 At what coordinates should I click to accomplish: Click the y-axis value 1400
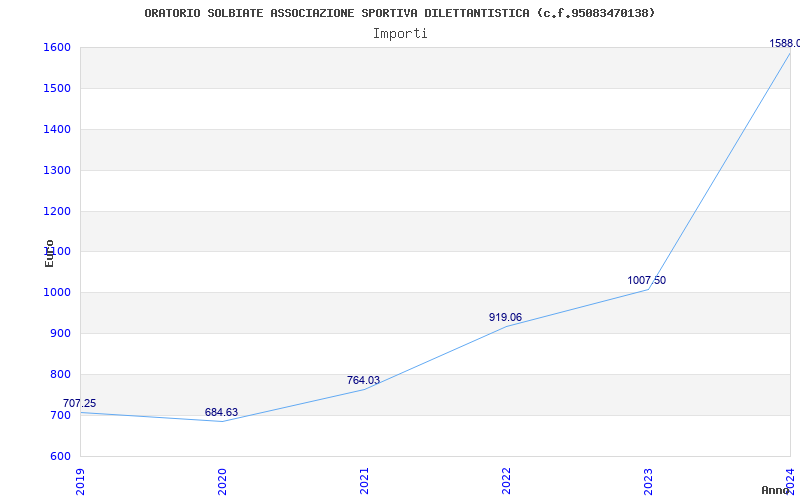pos(56,129)
